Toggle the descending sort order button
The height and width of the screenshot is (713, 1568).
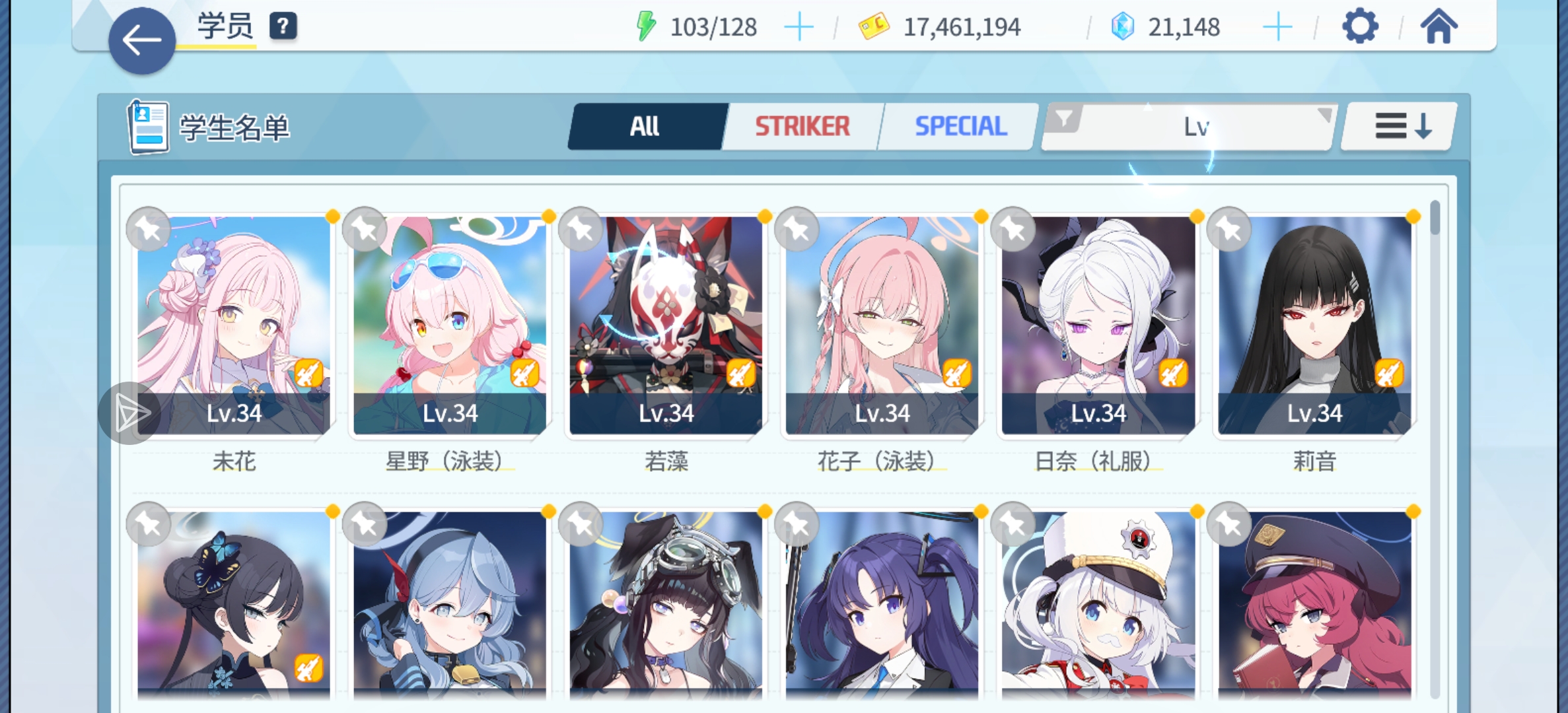tap(1400, 126)
